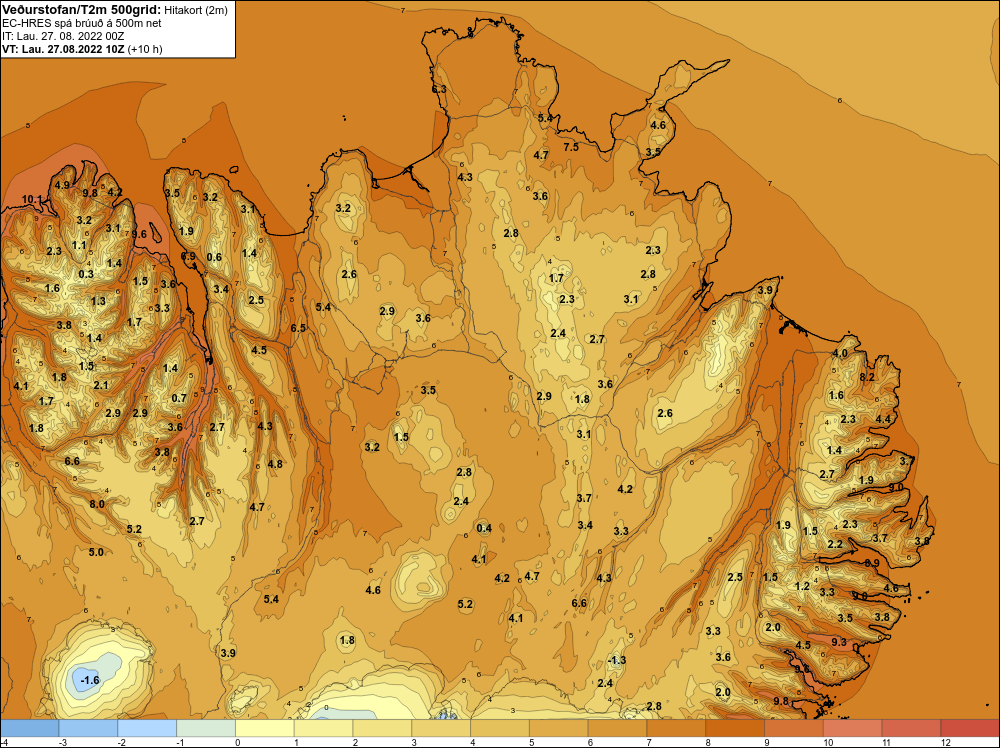This screenshot has height=748, width=1000.
Task: Click the legend swatch between 3 and 4
Action: point(441,728)
